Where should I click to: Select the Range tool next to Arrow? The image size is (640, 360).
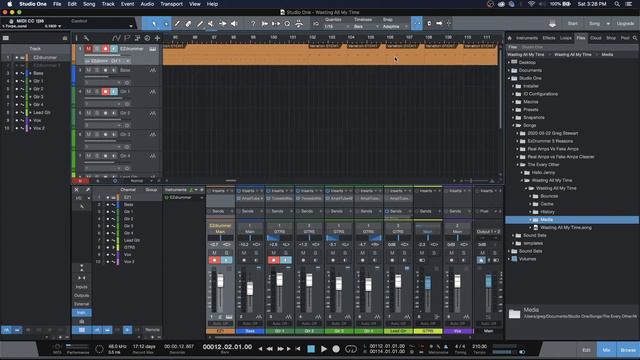pos(166,24)
